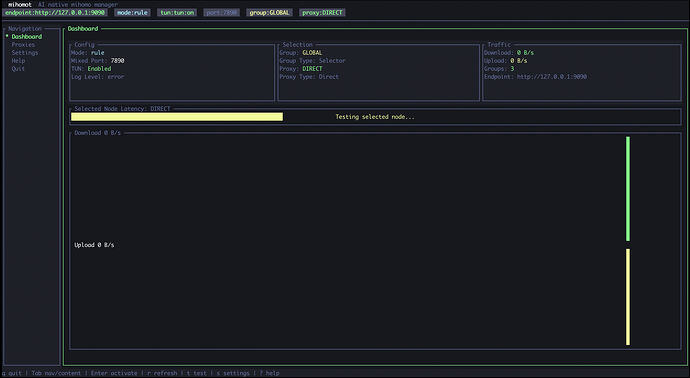Click the Endpoint URL in Traffic panel
This screenshot has width=690, height=378.
552,77
